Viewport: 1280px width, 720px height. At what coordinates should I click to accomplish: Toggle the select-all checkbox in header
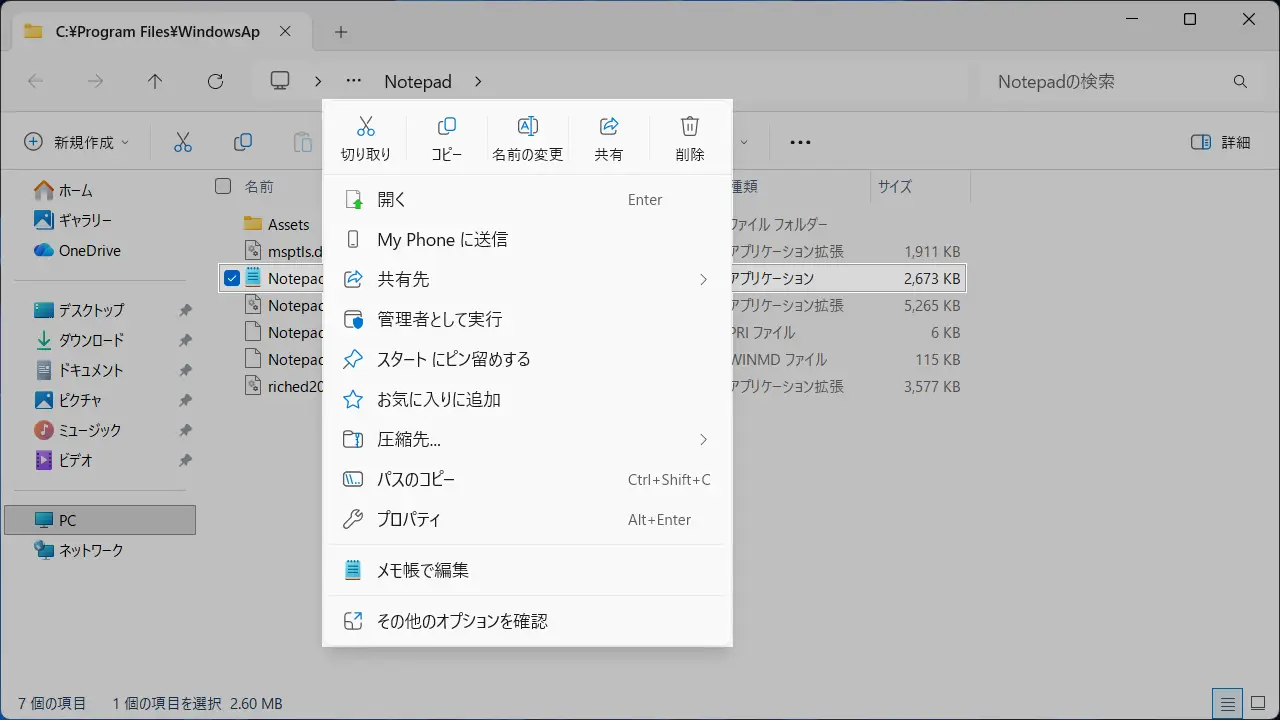click(223, 186)
